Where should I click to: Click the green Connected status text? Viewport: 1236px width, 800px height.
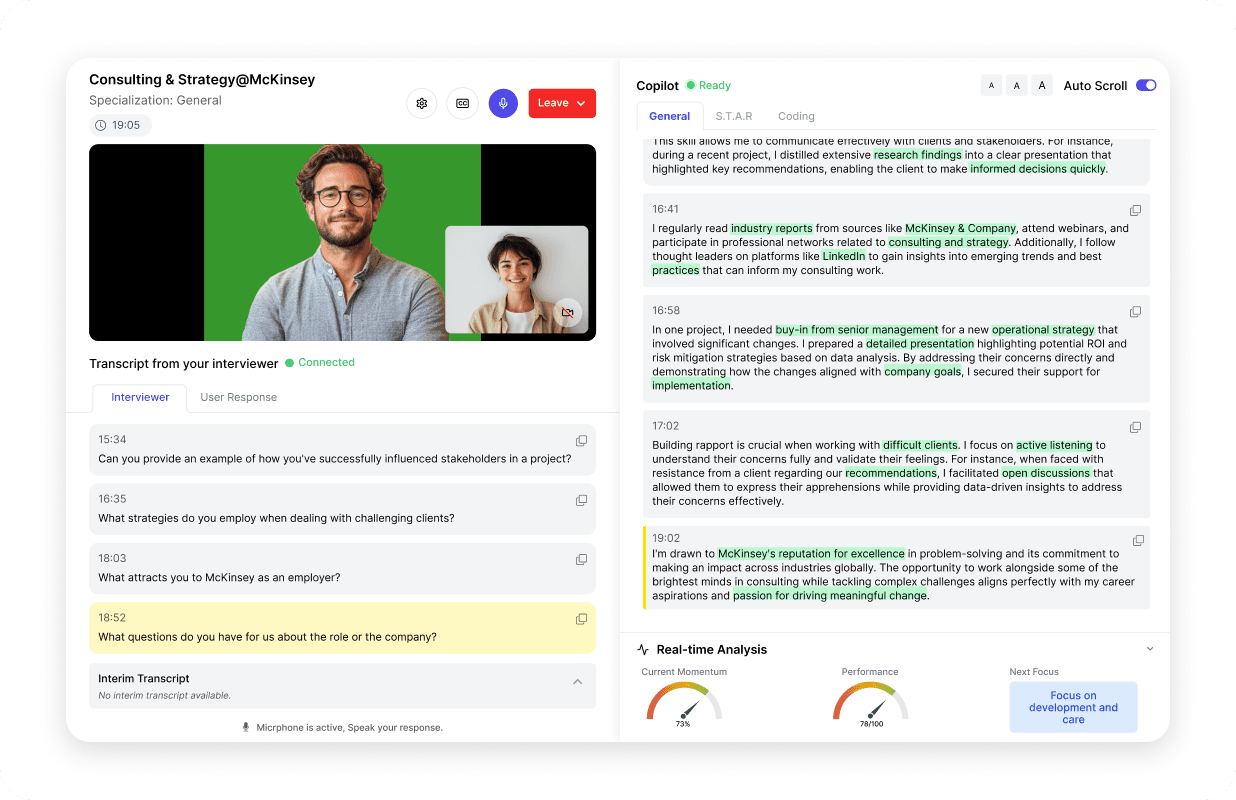click(x=326, y=362)
